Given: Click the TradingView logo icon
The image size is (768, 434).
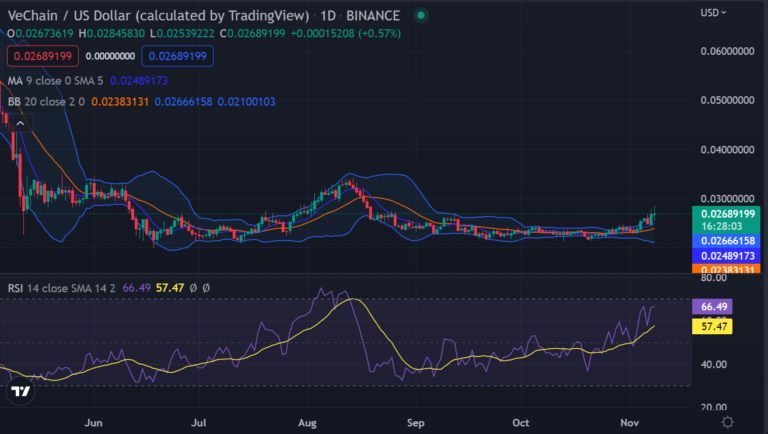Looking at the screenshot, I should pyautogui.click(x=21, y=391).
